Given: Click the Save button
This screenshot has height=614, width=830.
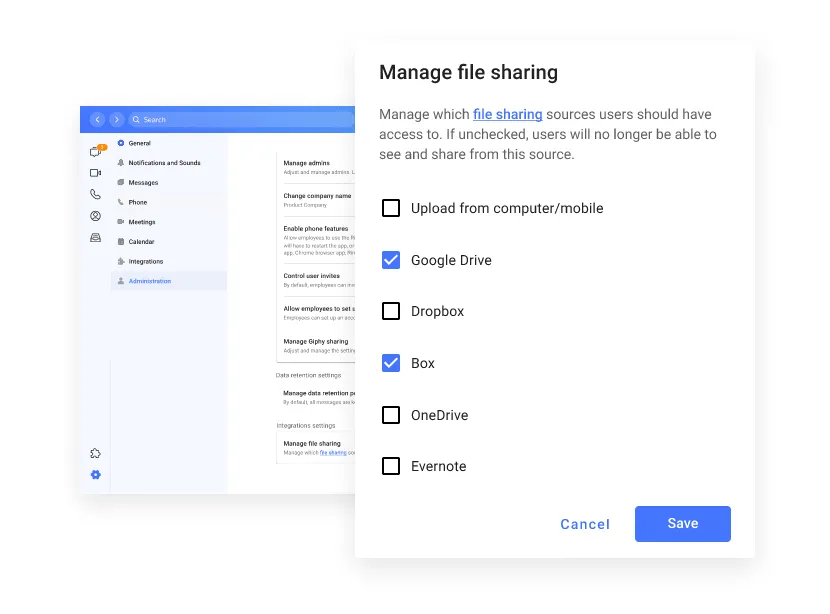Looking at the screenshot, I should 682,524.
